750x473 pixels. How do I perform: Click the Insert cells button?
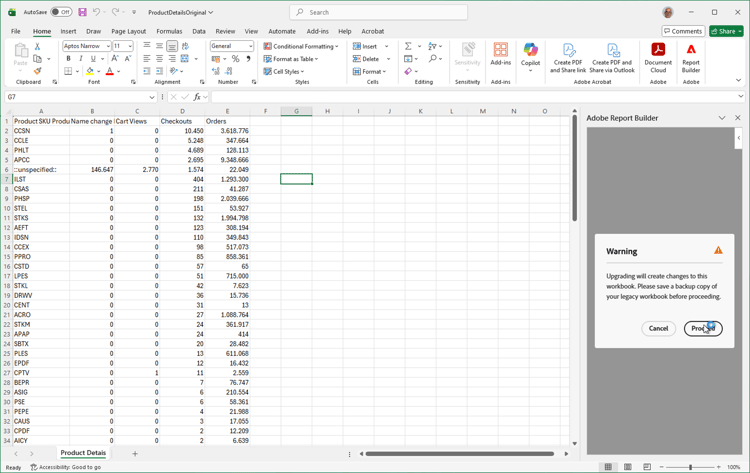(366, 46)
